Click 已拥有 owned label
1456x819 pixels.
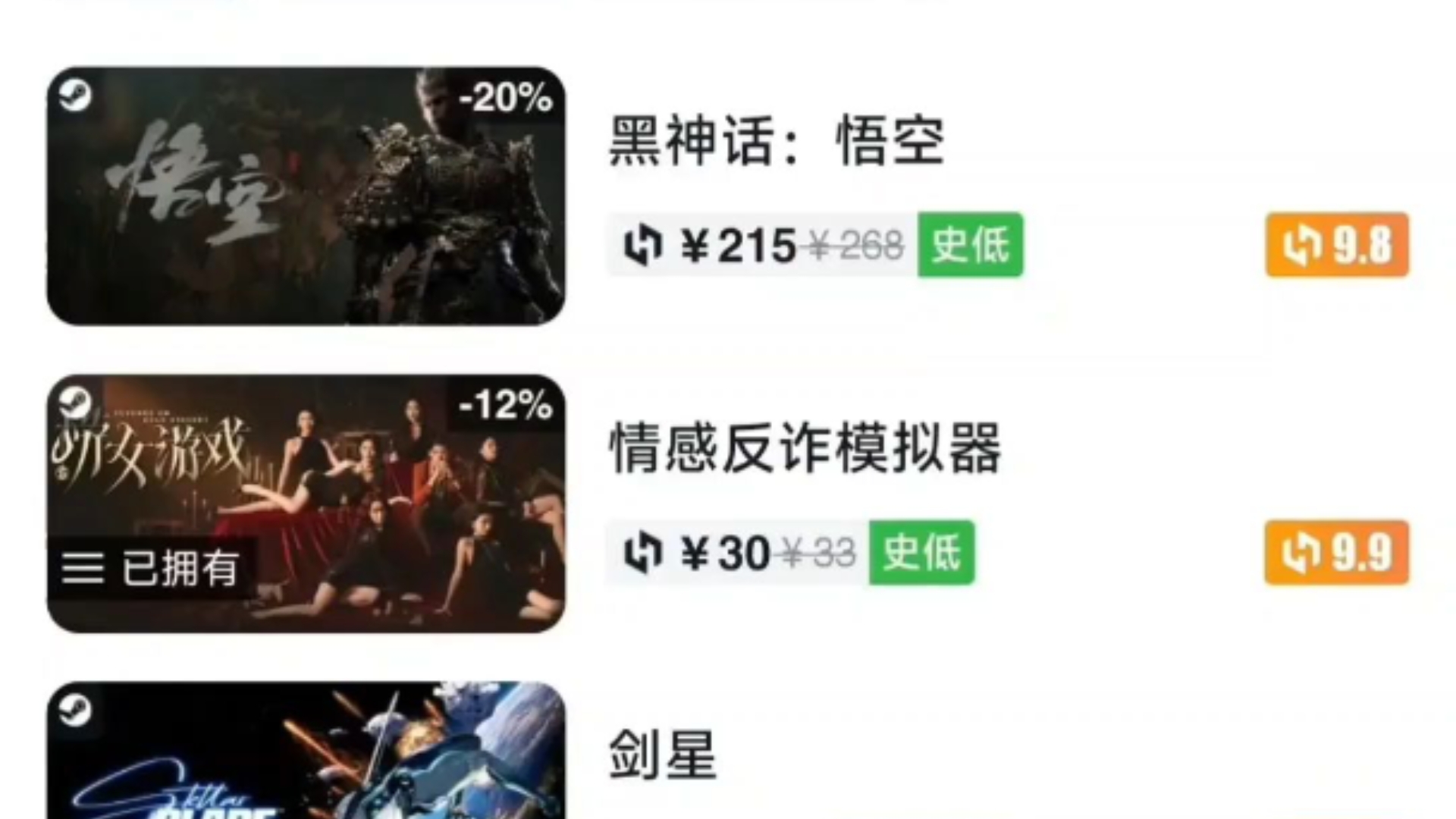180,568
